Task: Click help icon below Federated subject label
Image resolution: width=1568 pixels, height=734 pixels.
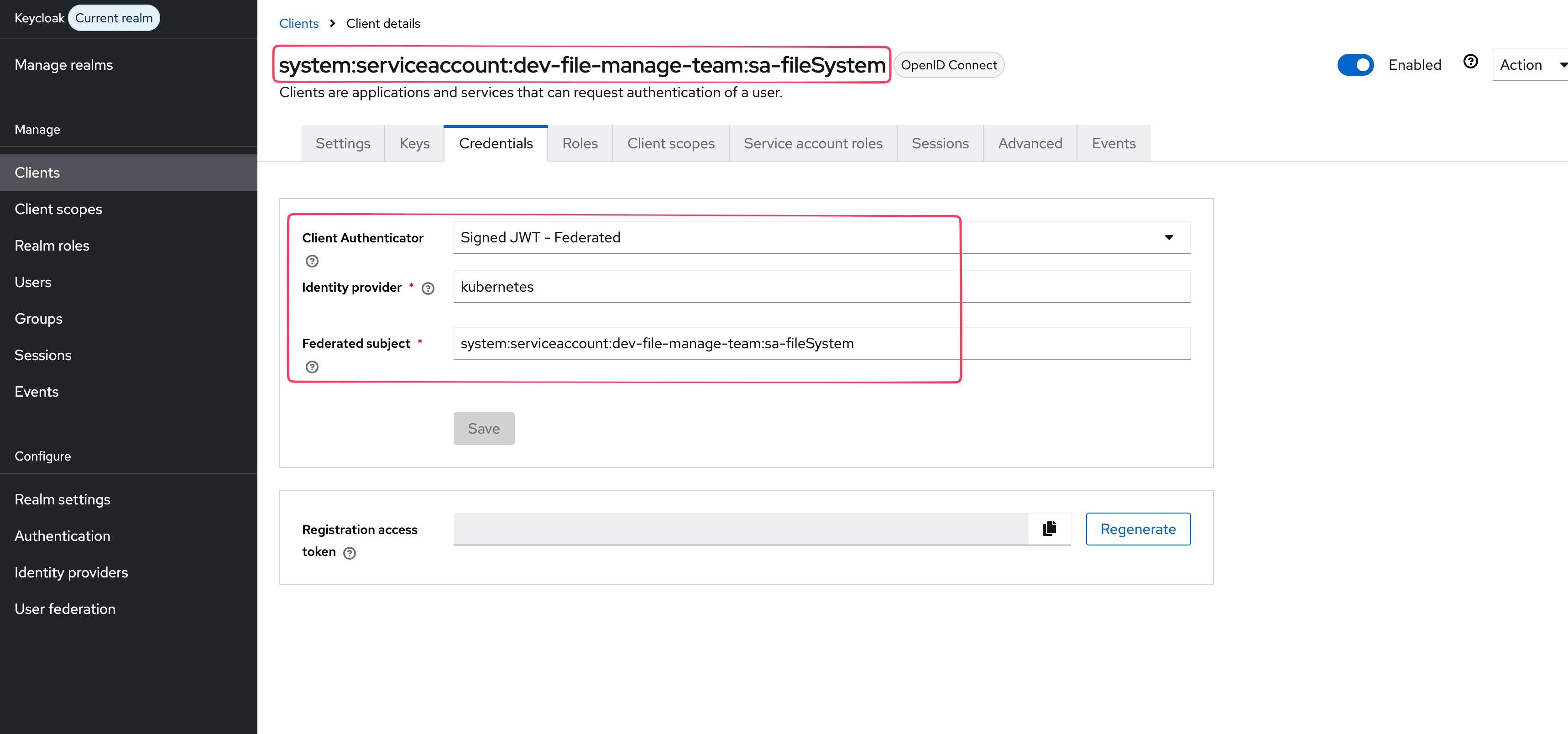Action: coord(312,367)
